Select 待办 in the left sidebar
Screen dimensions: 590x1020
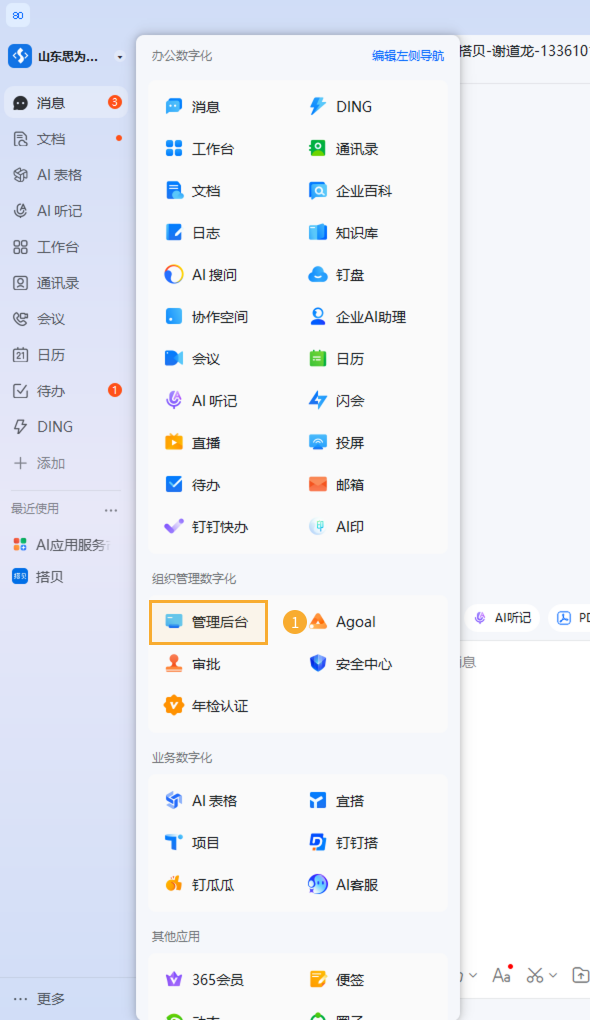pos(66,391)
